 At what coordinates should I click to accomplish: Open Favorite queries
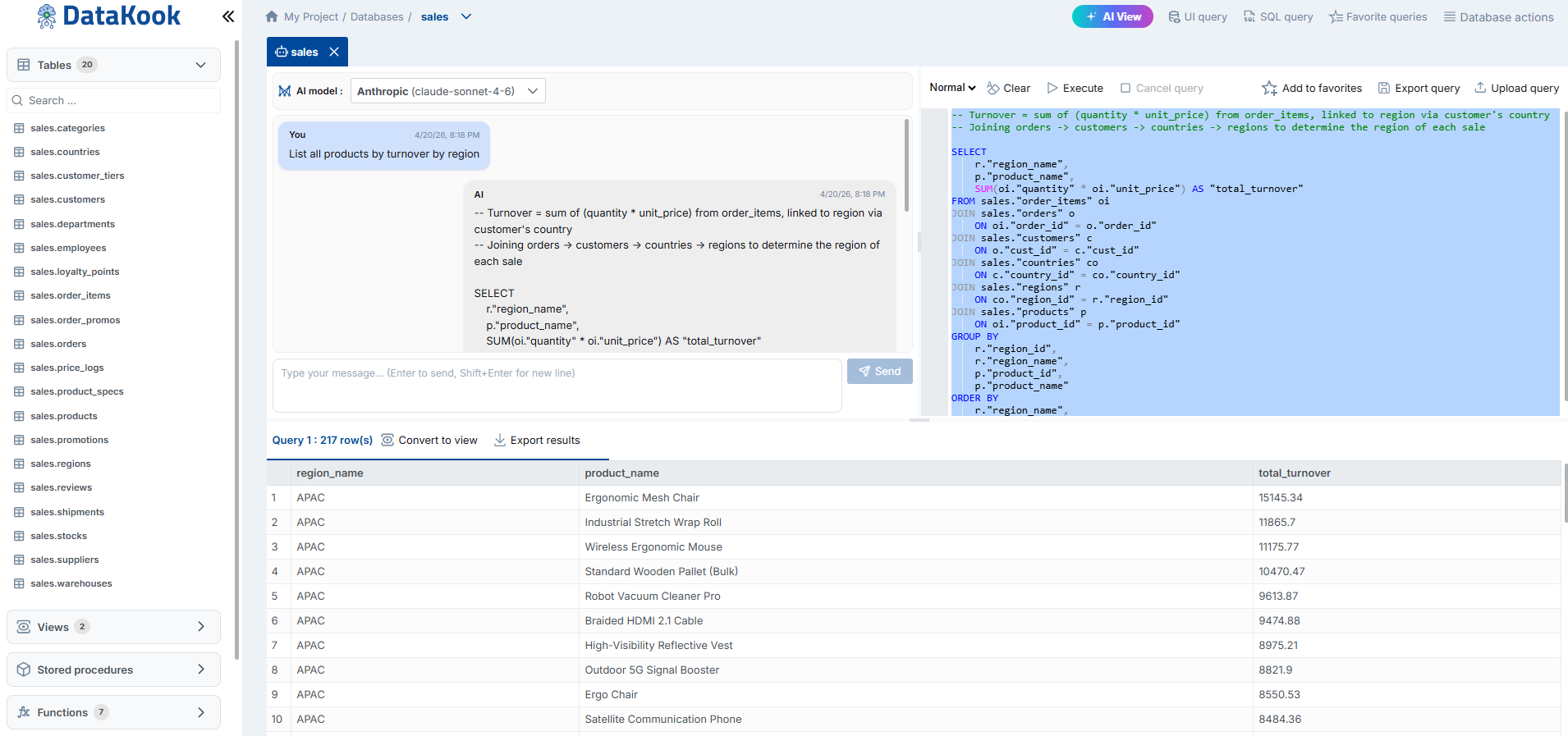1378,16
